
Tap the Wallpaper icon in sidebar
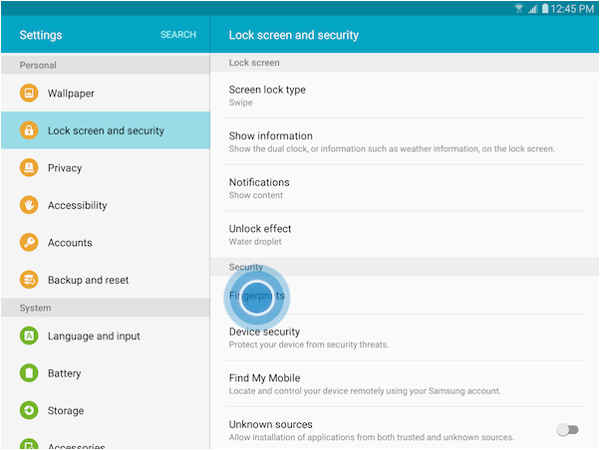click(x=29, y=93)
